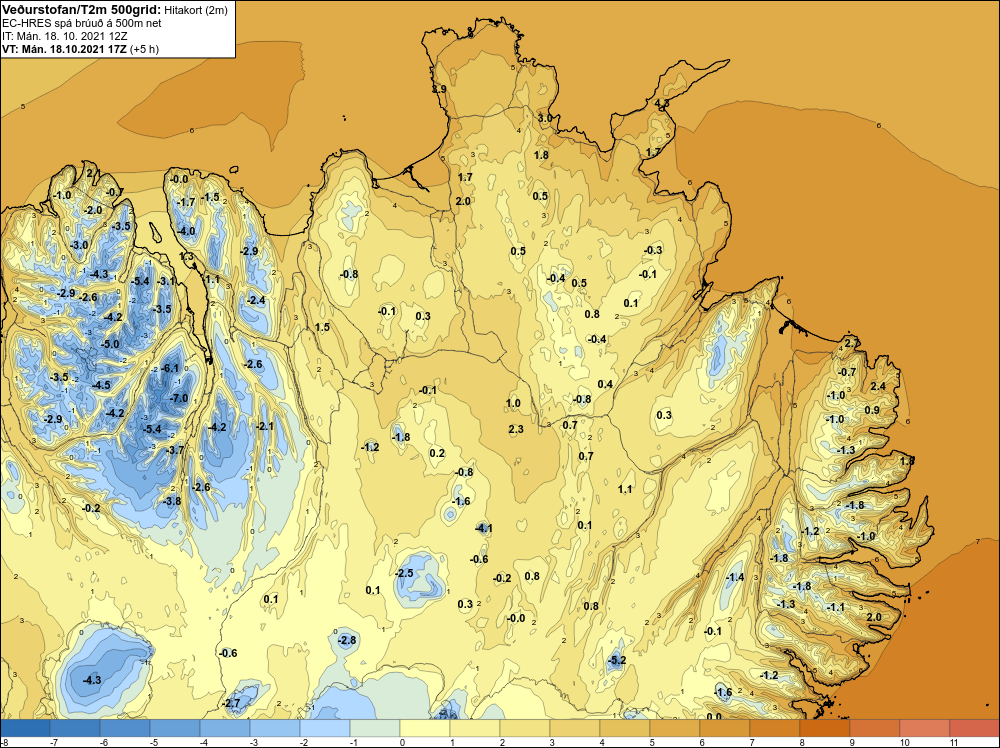The width and height of the screenshot is (1000, 748).
Task: Click the 'EC-HRES spá brúuð á 500m net' line
Action: click(x=82, y=23)
